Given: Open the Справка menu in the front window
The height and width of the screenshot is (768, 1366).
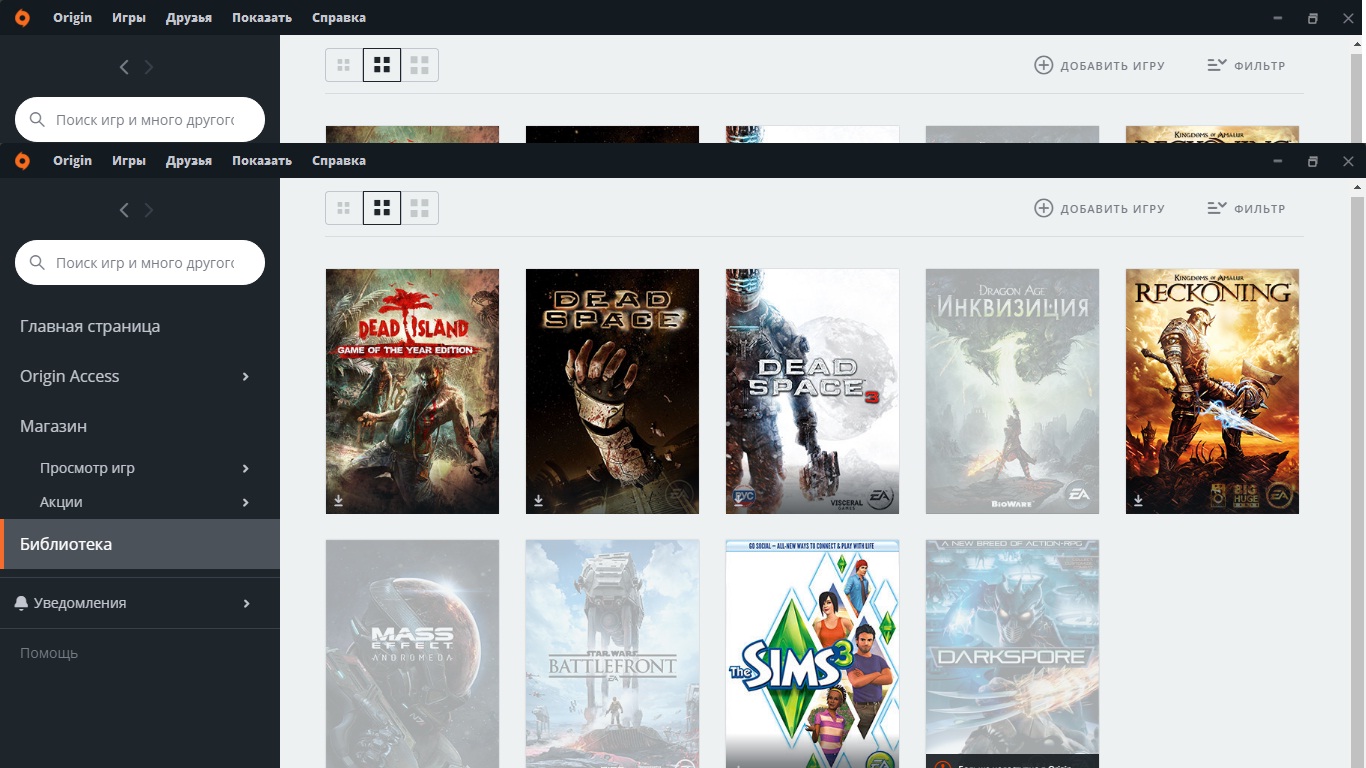Looking at the screenshot, I should pos(339,161).
